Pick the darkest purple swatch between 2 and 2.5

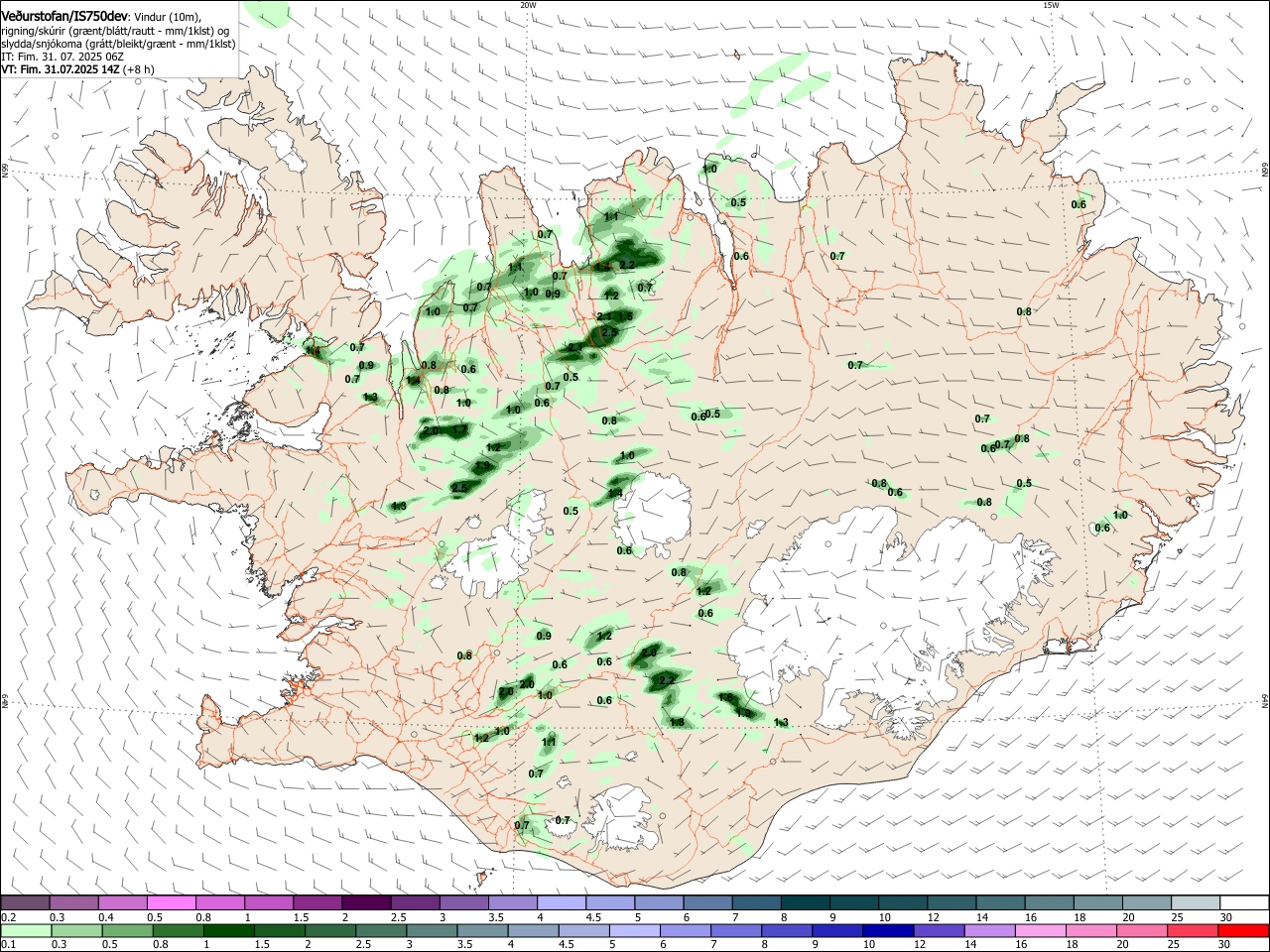pyautogui.click(x=366, y=902)
